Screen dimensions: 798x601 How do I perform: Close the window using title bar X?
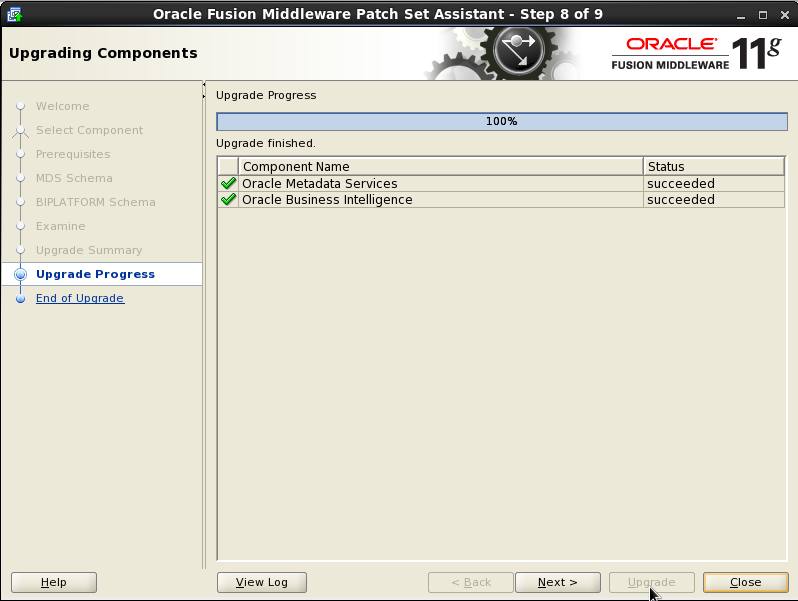tap(785, 15)
